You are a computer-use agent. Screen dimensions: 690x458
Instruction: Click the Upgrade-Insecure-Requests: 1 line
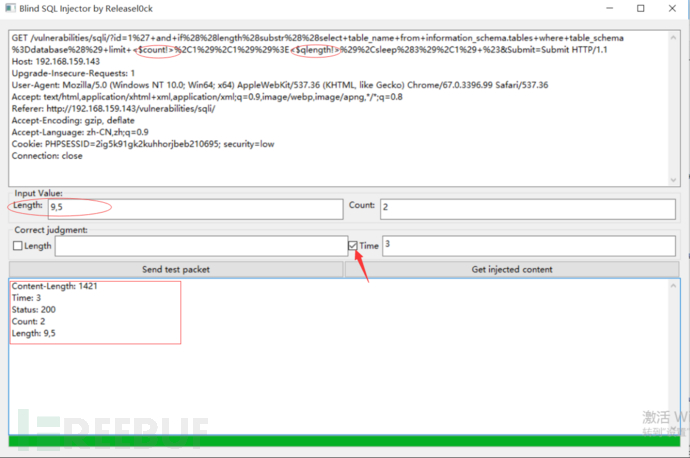73,73
